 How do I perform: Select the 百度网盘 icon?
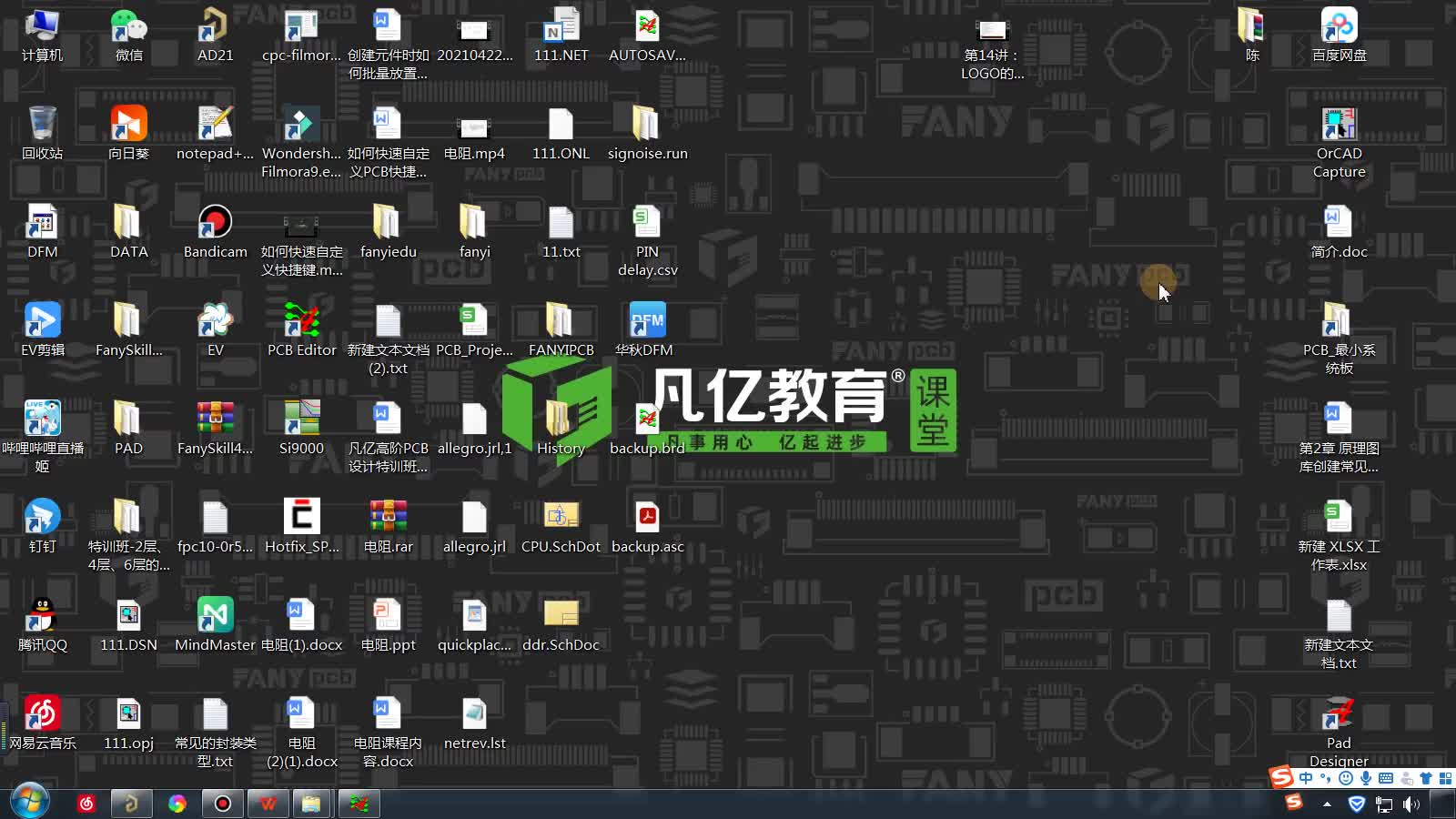pos(1339,35)
